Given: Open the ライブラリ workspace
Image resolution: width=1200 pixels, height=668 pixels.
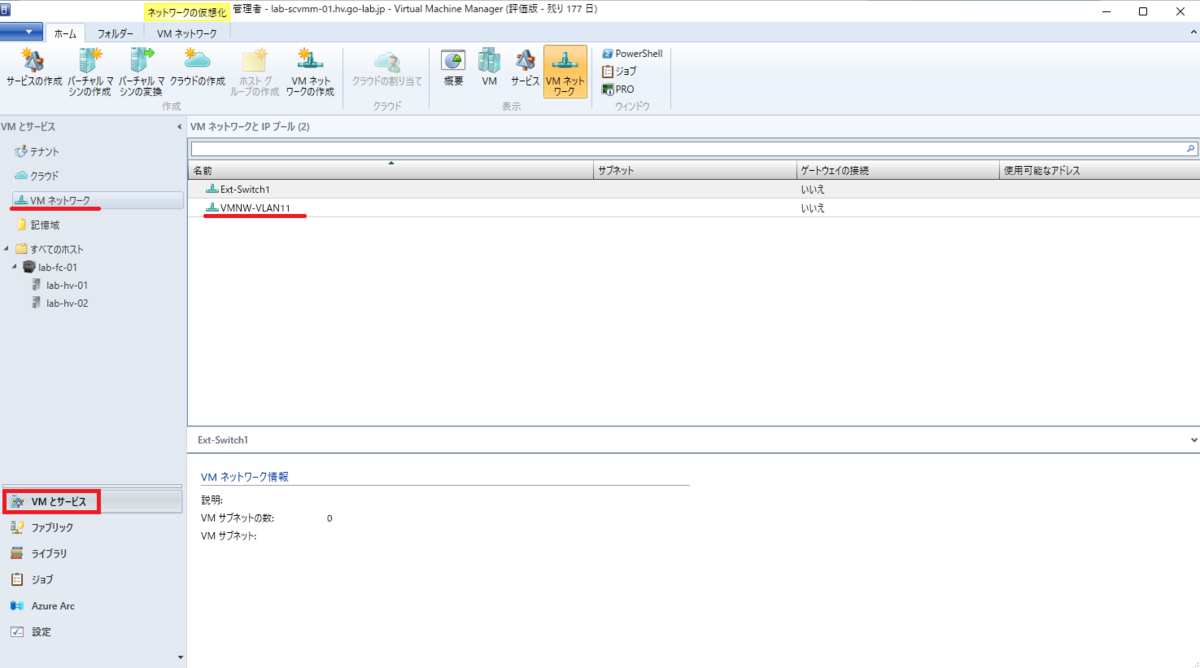Looking at the screenshot, I should click(93, 553).
